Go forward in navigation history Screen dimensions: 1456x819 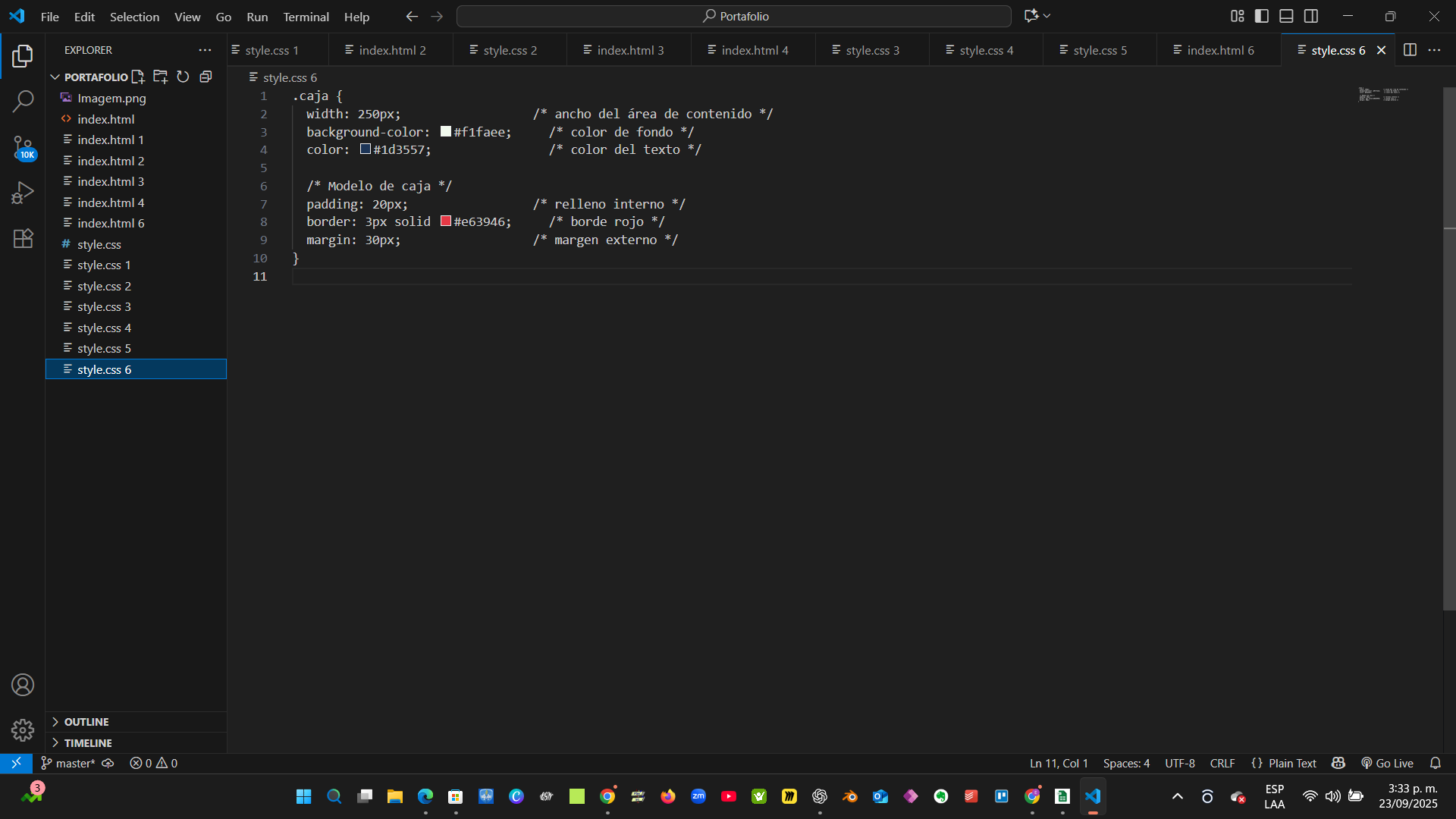point(437,16)
